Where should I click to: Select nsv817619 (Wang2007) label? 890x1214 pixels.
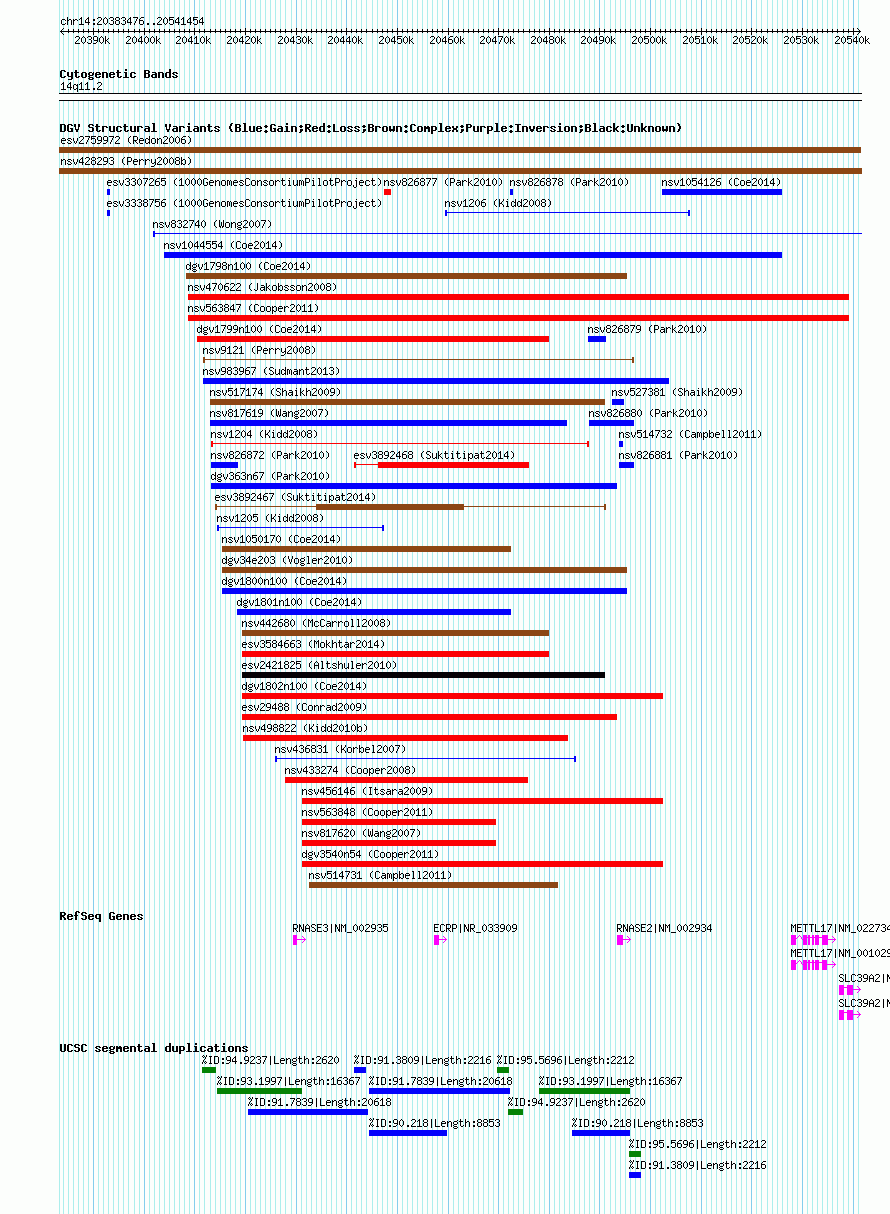click(269, 413)
